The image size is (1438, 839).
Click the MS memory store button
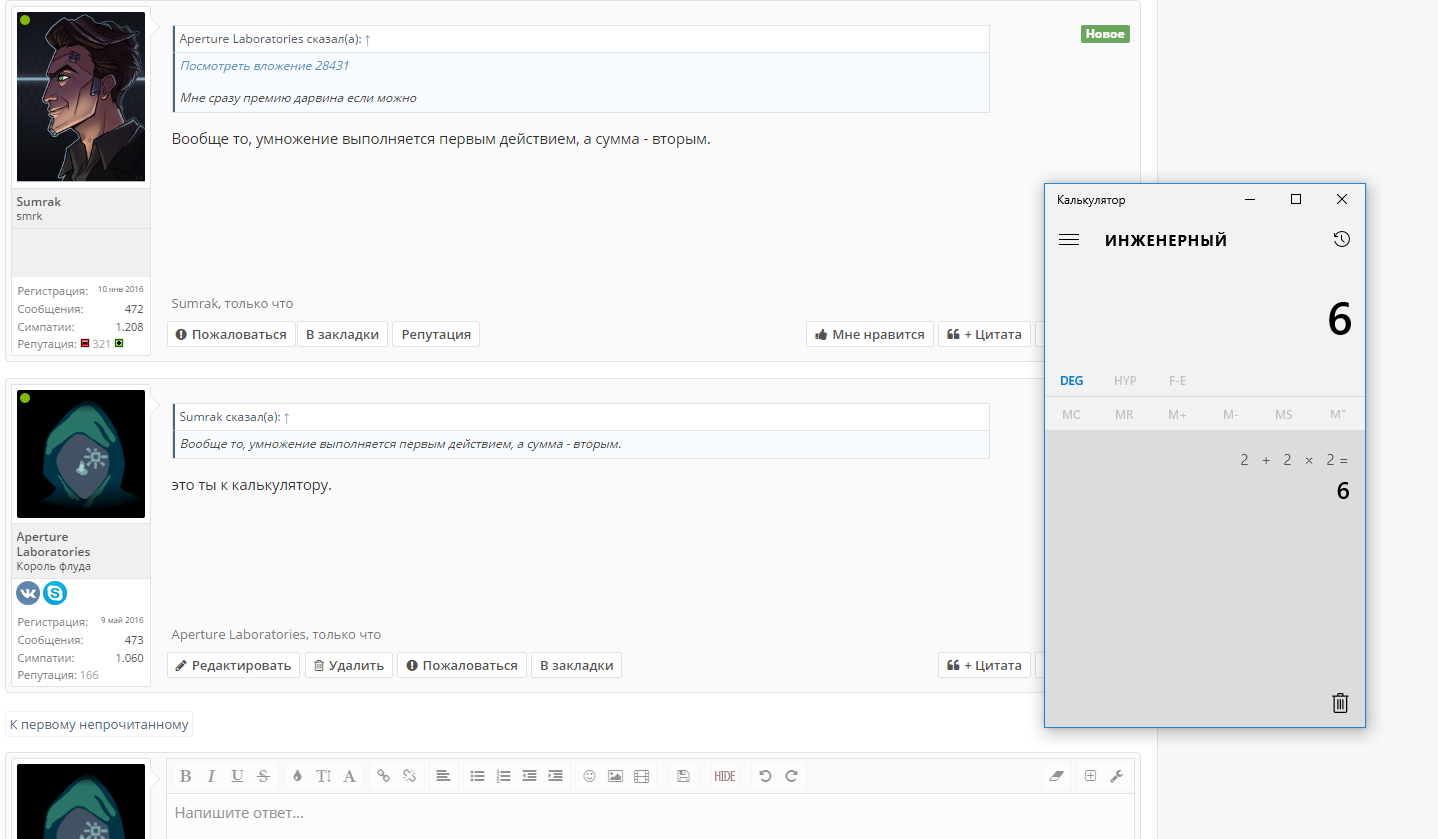tap(1283, 414)
